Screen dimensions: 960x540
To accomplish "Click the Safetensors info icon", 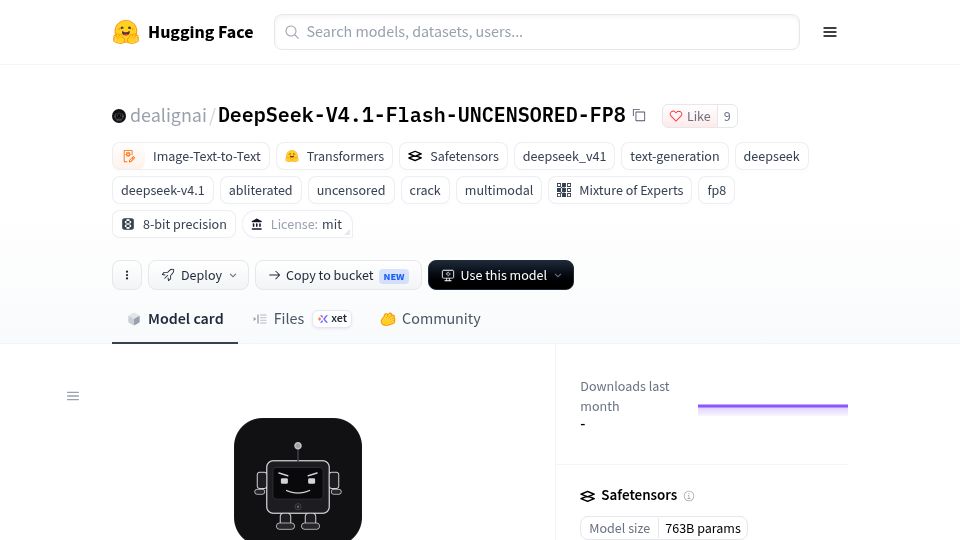I will coord(689,496).
